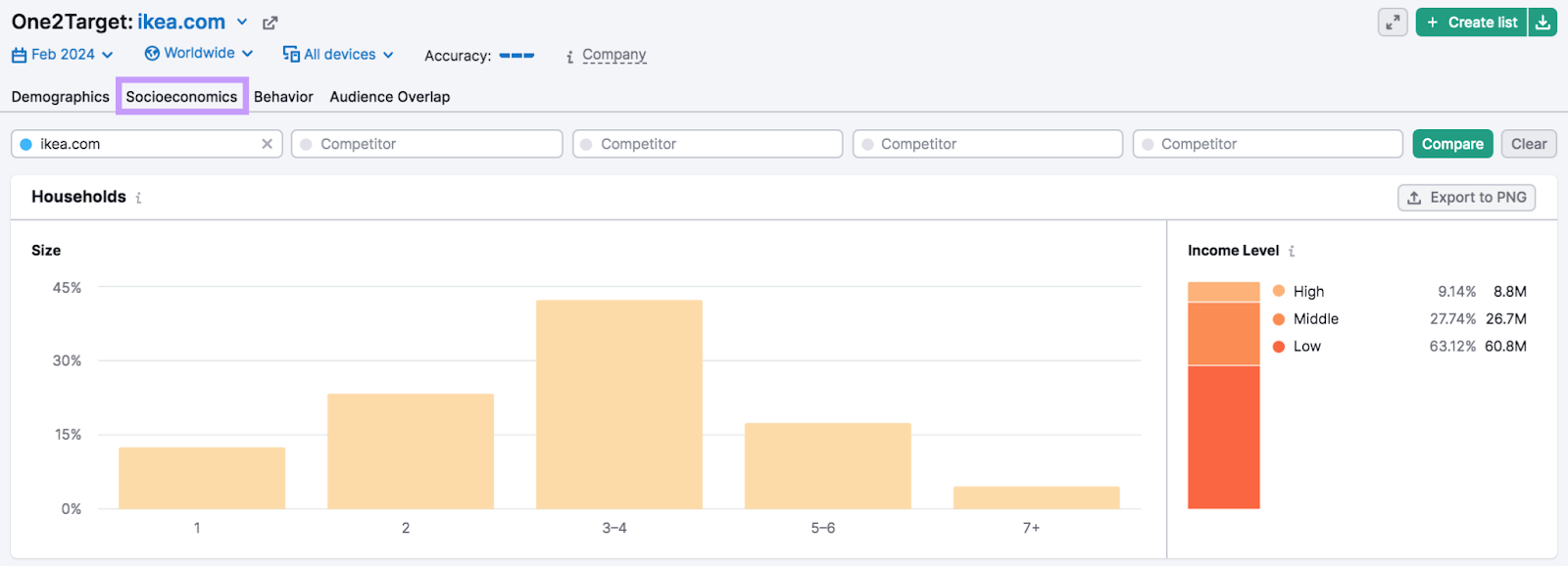The width and height of the screenshot is (1568, 566).
Task: Click the Accuracy level indicator
Action: pos(516,55)
